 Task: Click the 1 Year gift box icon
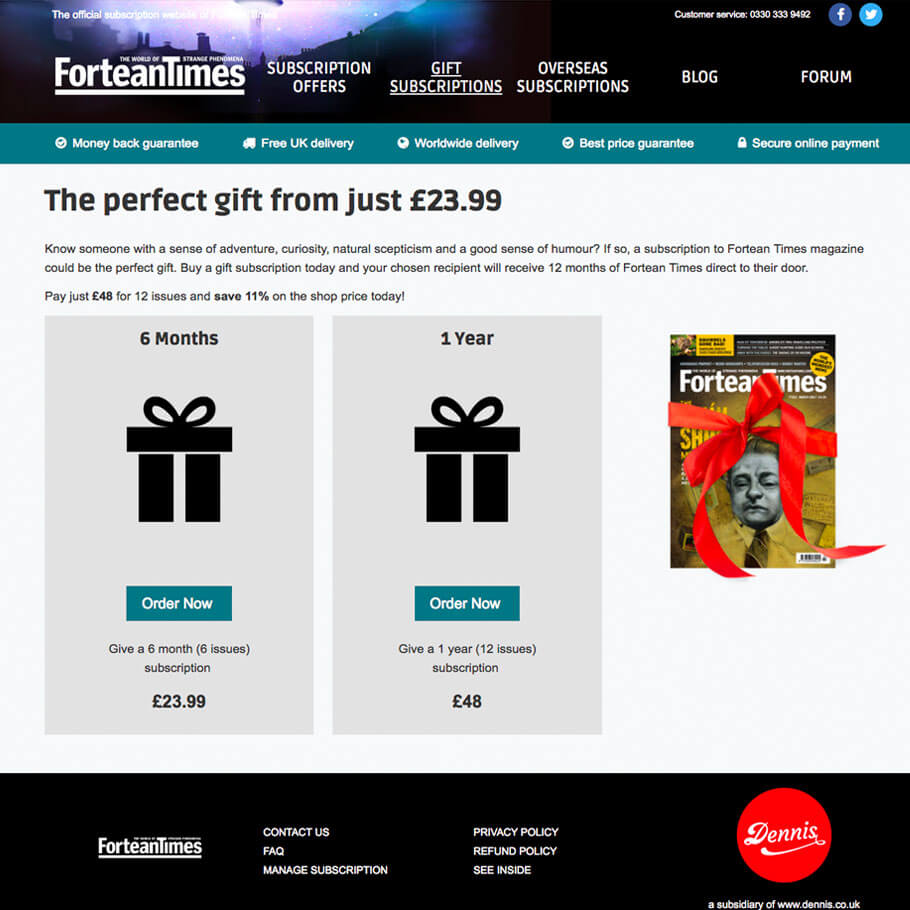[467, 459]
